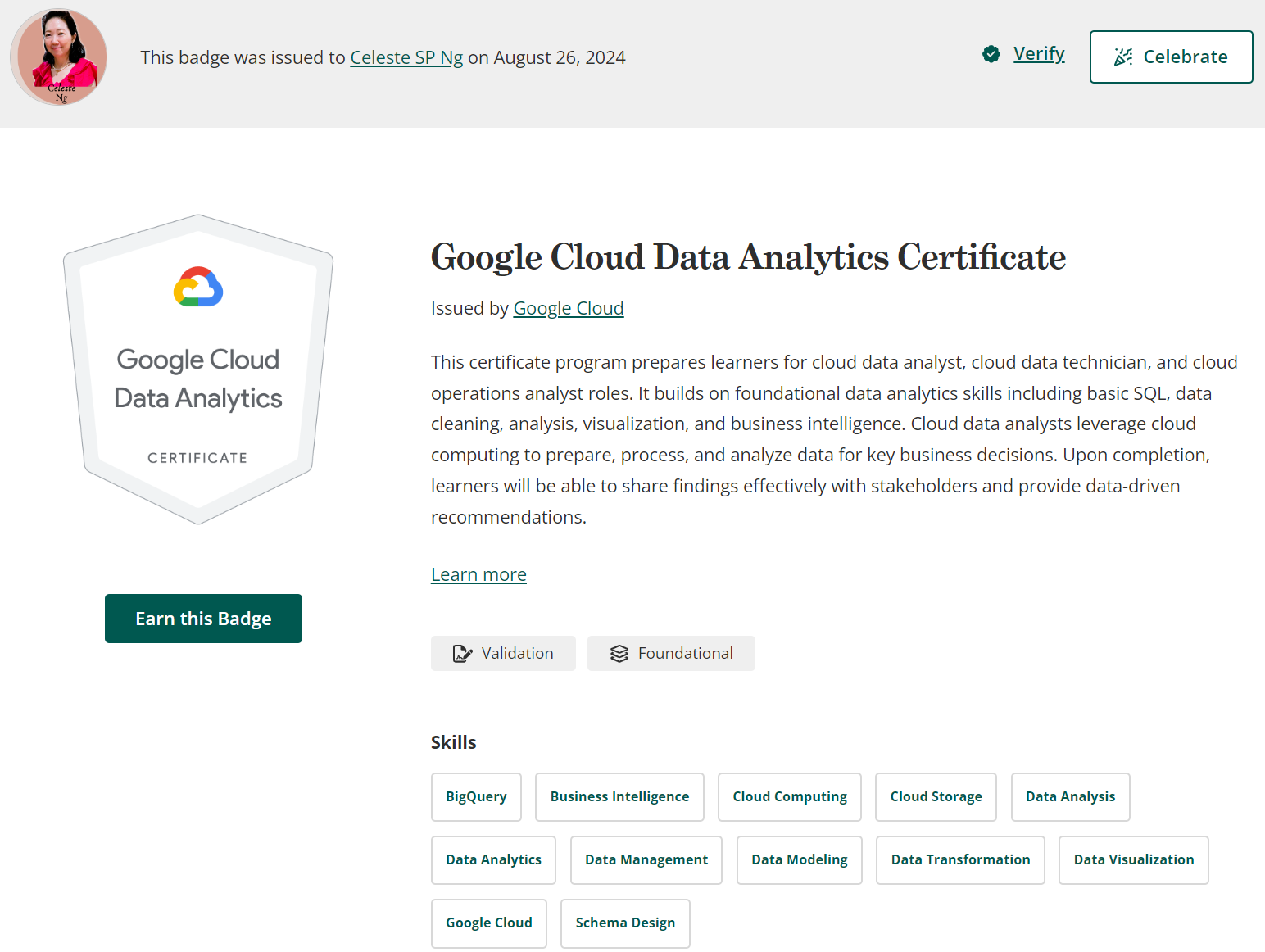
Task: Click the Verify link
Action: (x=1039, y=53)
